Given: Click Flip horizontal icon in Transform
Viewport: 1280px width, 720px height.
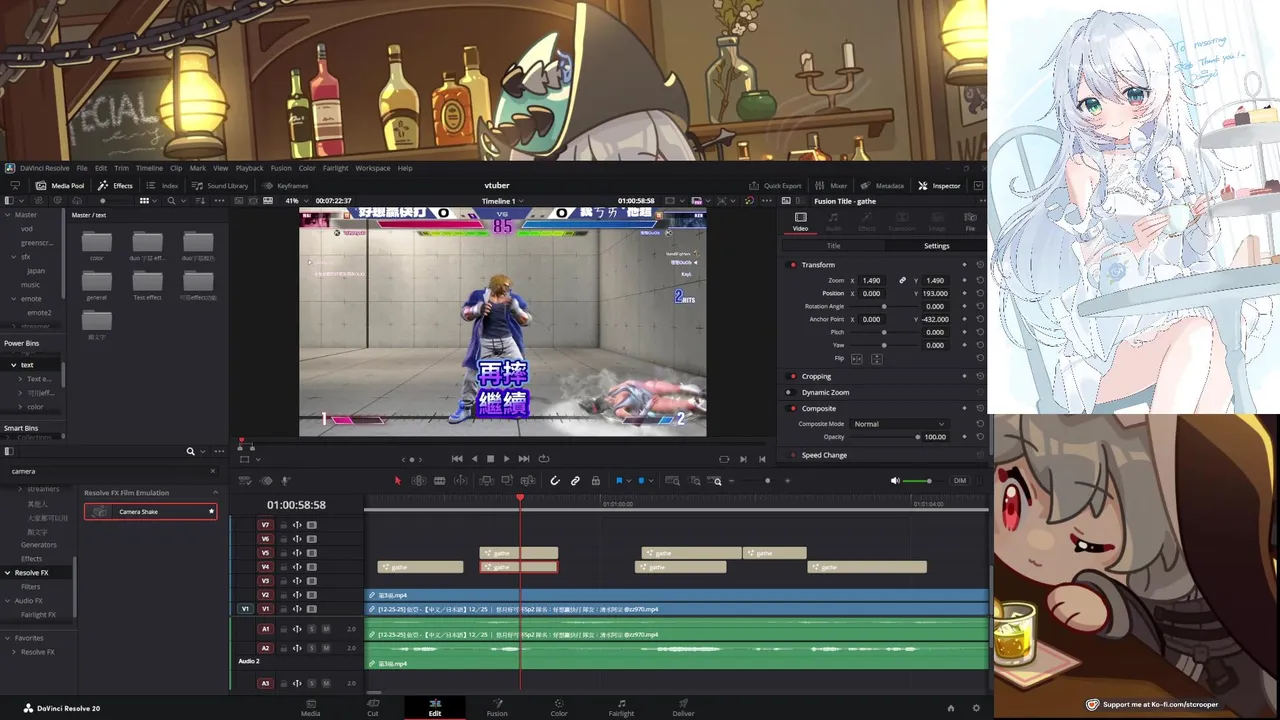Looking at the screenshot, I should pos(856,358).
